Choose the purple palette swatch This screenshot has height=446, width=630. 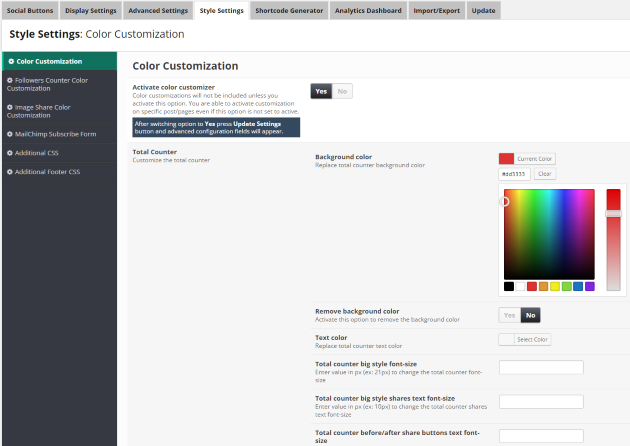pos(590,286)
